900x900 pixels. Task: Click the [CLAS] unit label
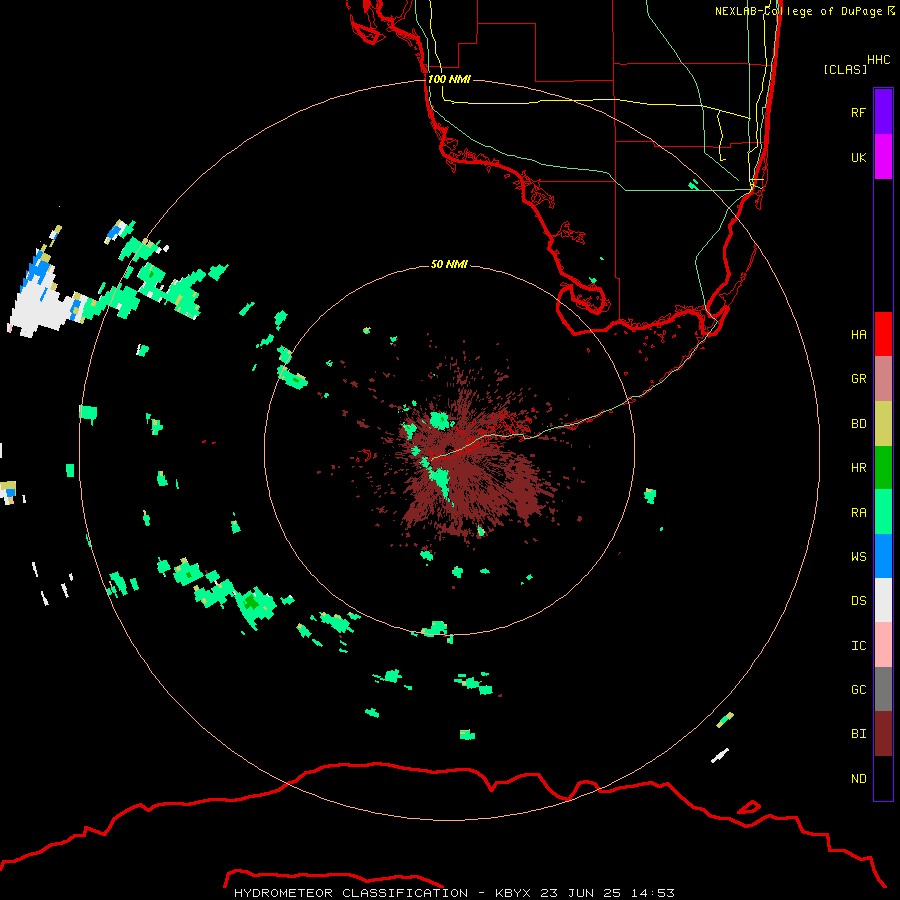click(844, 69)
